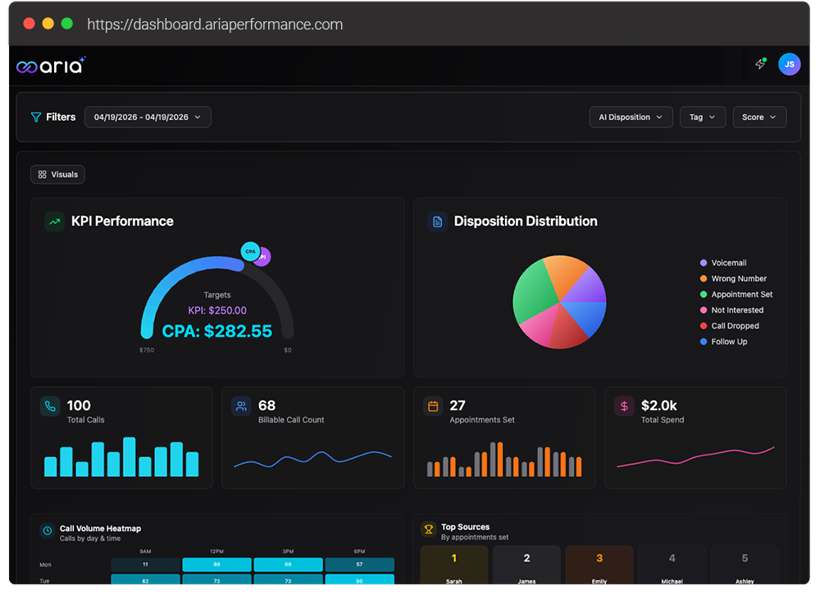Screen dimensions: 820x595
Task: Click the Appointments Set calendar icon
Action: (x=433, y=406)
